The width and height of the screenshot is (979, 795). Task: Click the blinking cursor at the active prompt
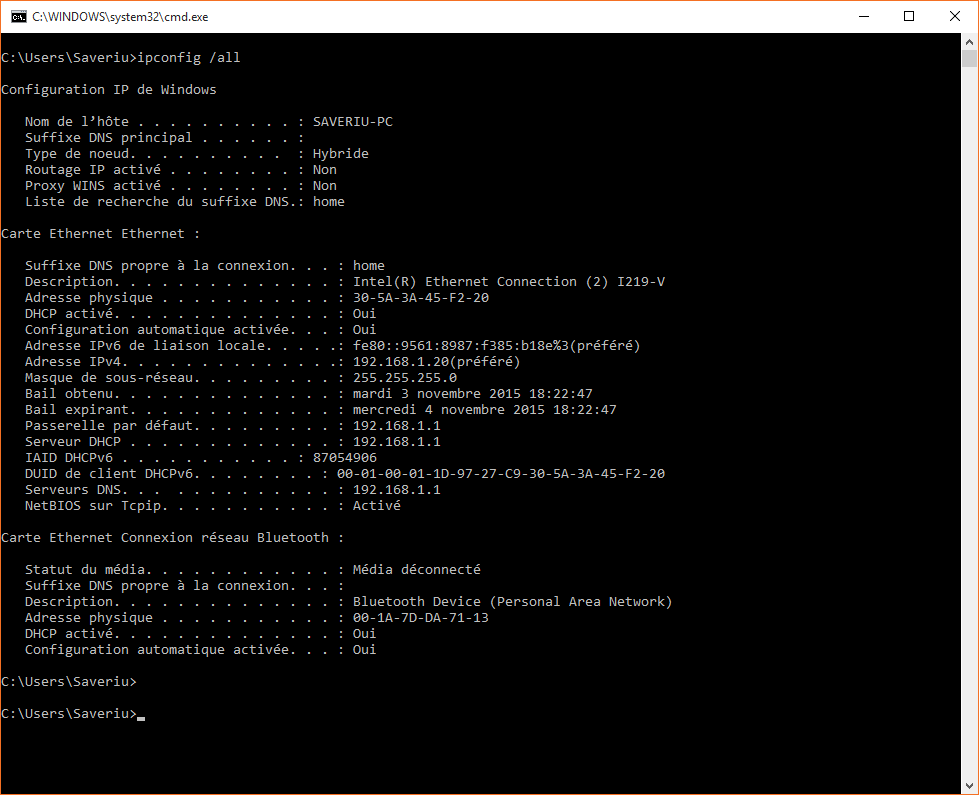[x=141, y=717]
